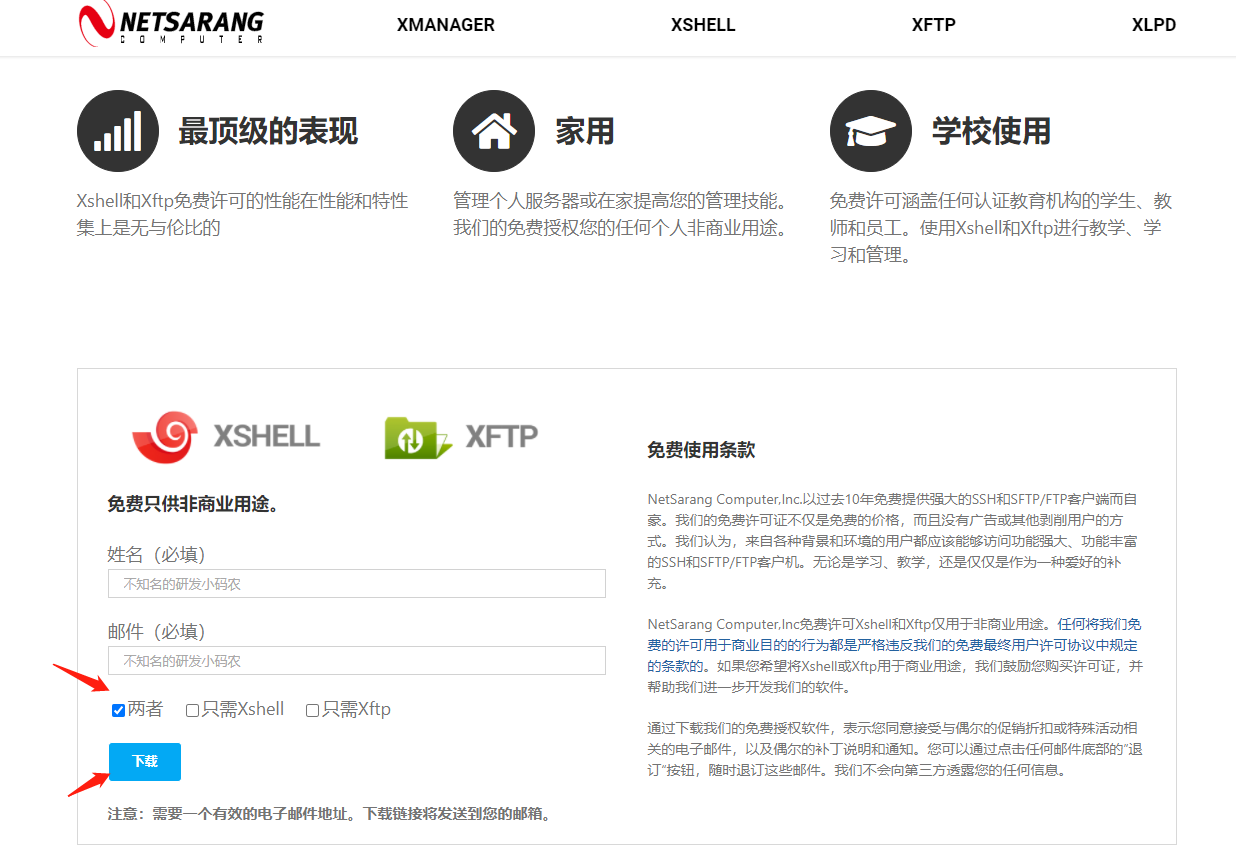
Task: Click the graduation cap school icon
Action: [x=871, y=131]
